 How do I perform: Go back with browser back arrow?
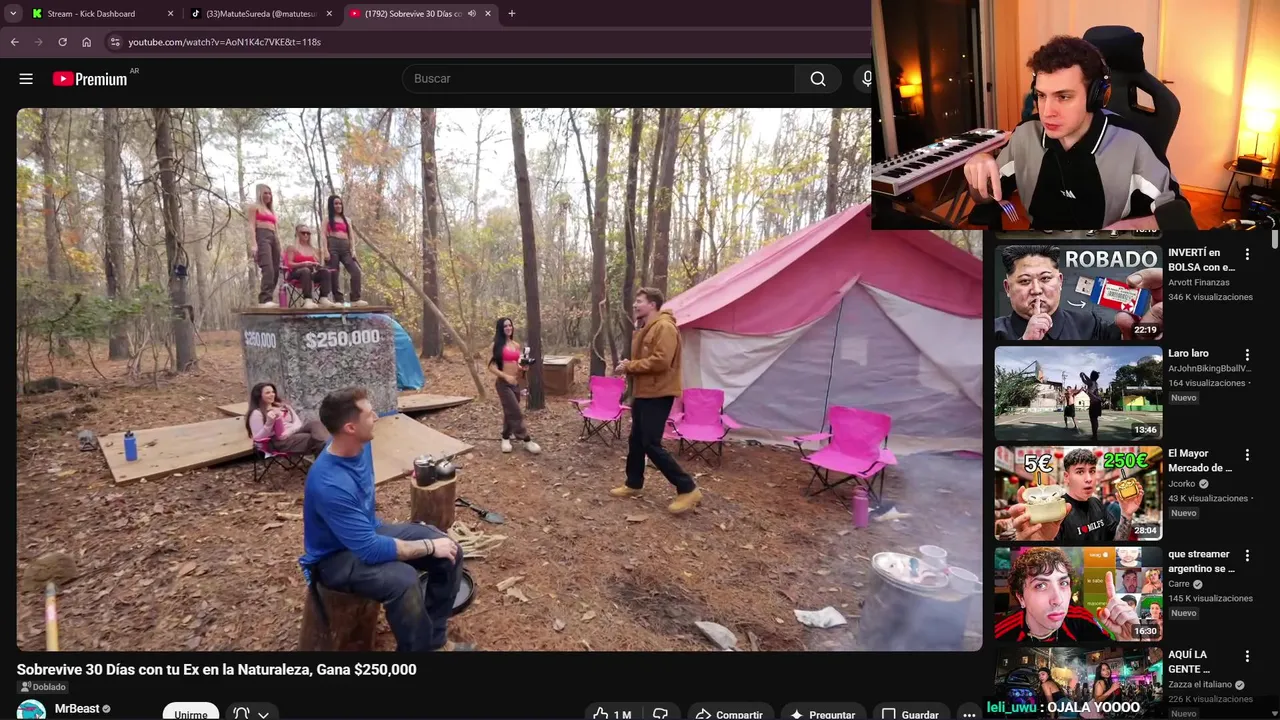click(14, 42)
